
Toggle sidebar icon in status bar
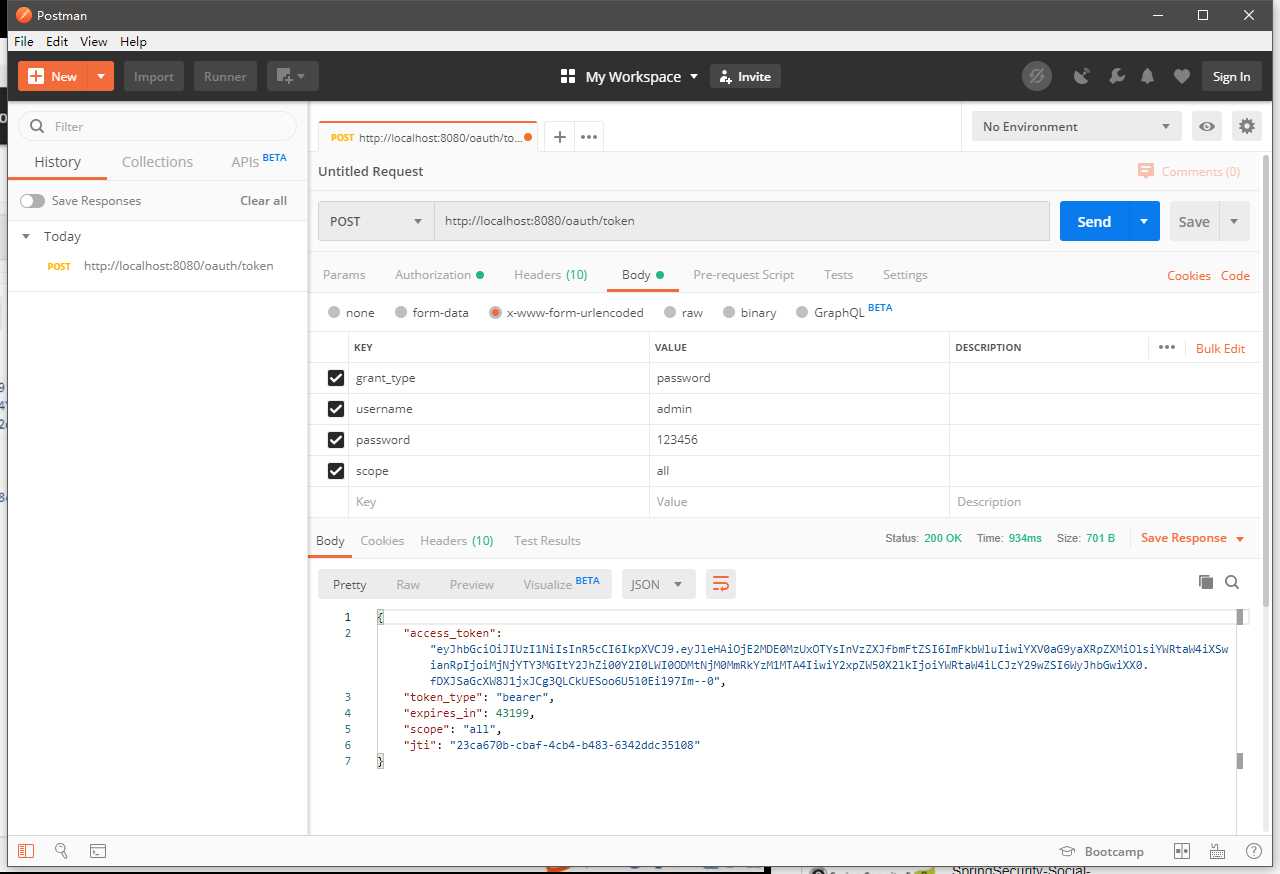(26, 851)
